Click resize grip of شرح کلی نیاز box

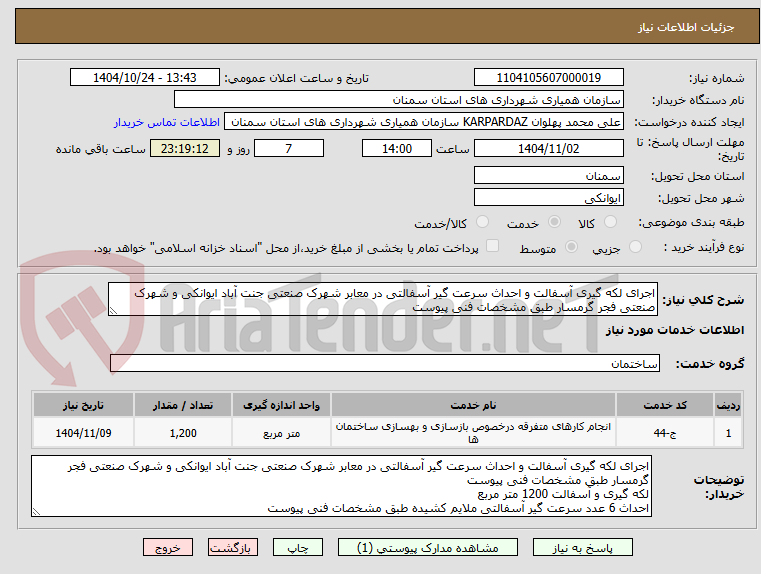(x=113, y=311)
